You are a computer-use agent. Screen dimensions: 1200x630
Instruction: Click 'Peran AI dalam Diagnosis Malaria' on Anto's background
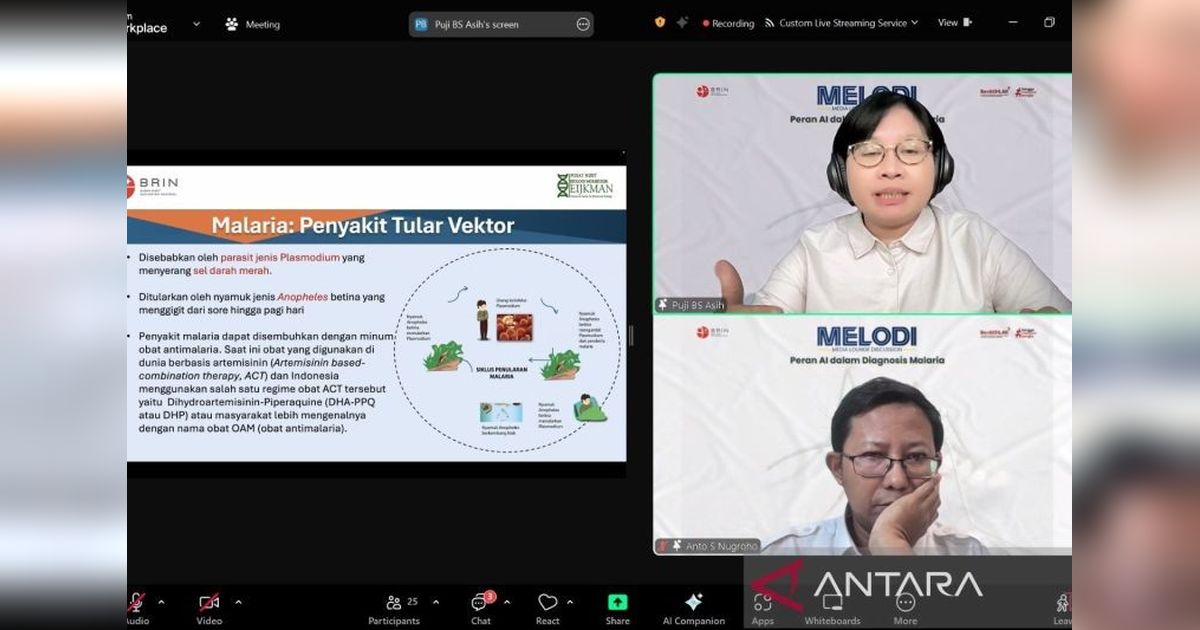coord(866,360)
